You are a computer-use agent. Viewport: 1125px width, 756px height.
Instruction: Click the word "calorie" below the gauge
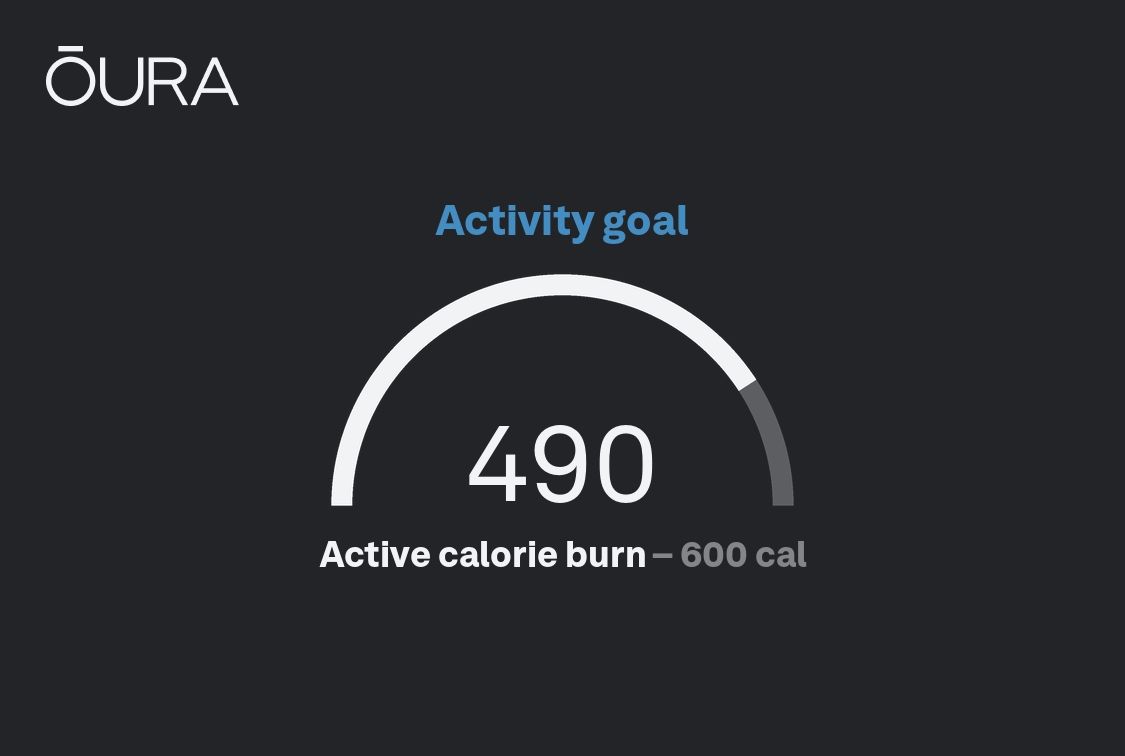pos(497,555)
